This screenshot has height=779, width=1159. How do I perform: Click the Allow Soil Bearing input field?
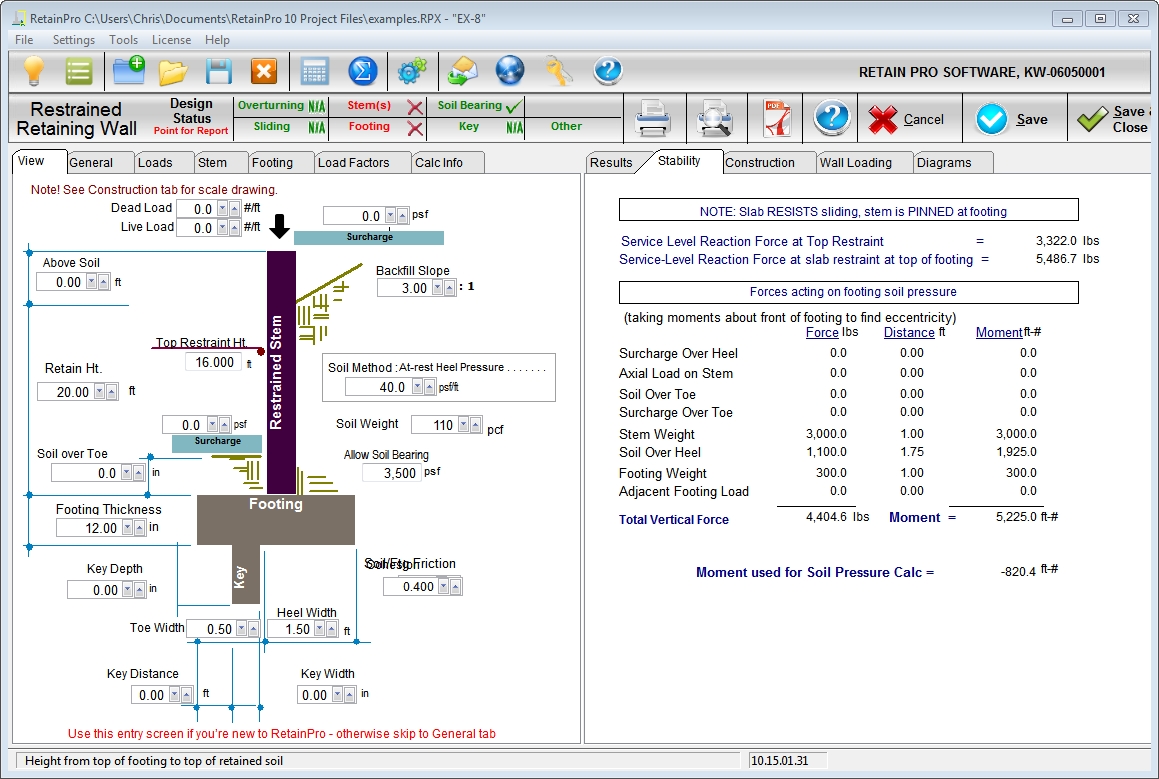[x=392, y=473]
